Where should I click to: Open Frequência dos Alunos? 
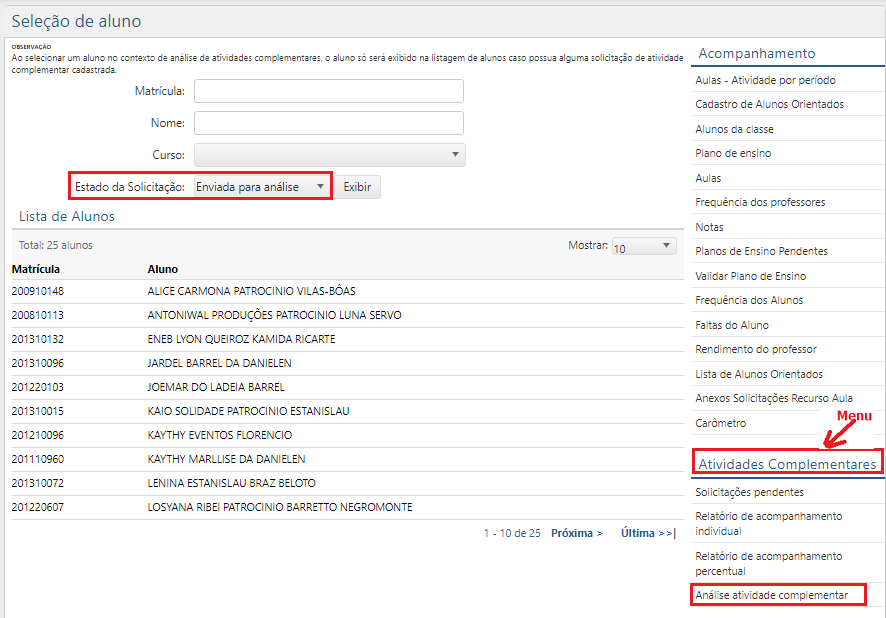tap(747, 299)
